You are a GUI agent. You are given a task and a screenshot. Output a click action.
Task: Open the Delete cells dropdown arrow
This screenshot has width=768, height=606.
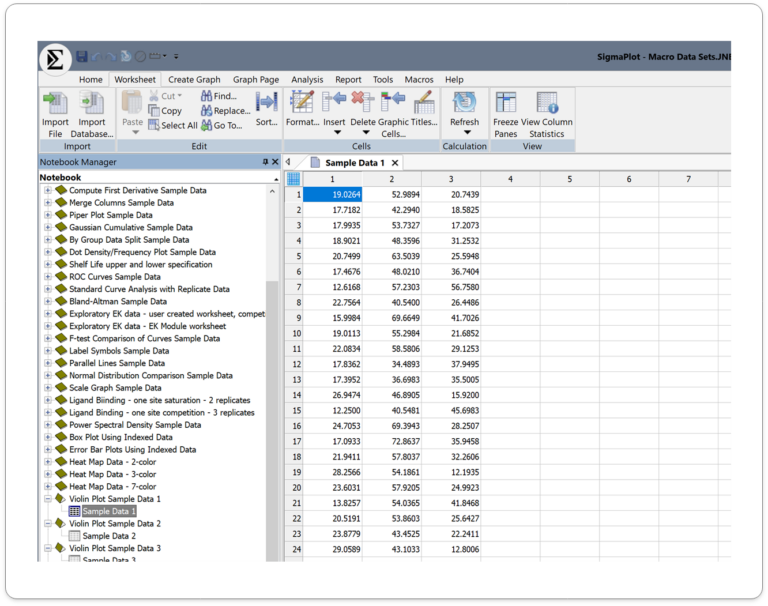pos(361,133)
